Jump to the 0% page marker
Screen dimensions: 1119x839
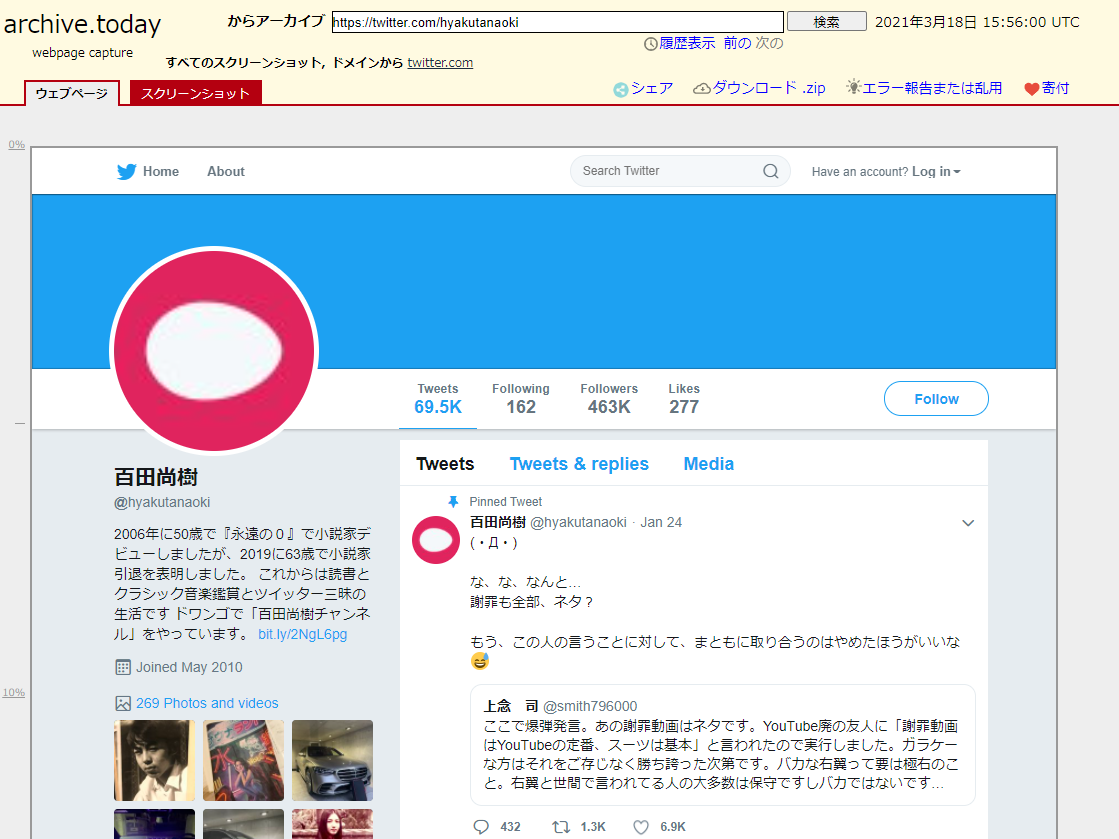[x=16, y=145]
